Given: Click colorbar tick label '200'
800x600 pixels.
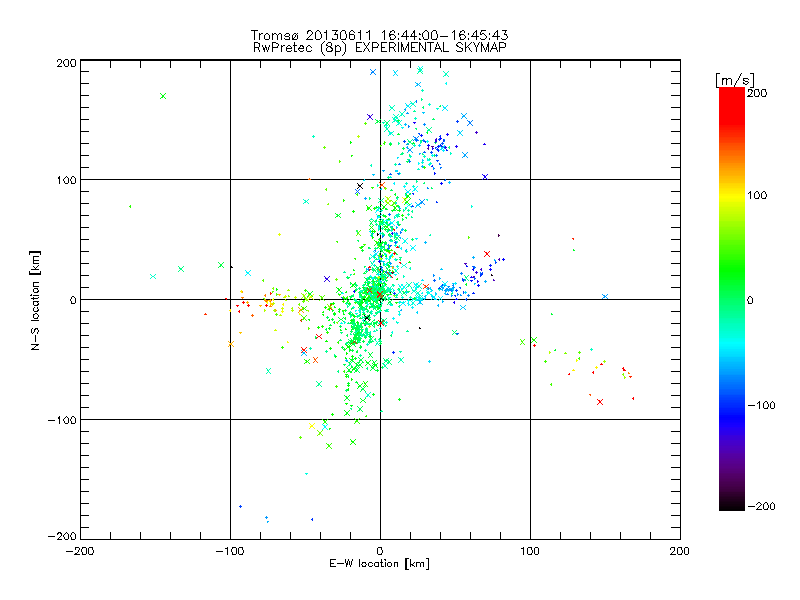Looking at the screenshot, I should (x=757, y=93).
